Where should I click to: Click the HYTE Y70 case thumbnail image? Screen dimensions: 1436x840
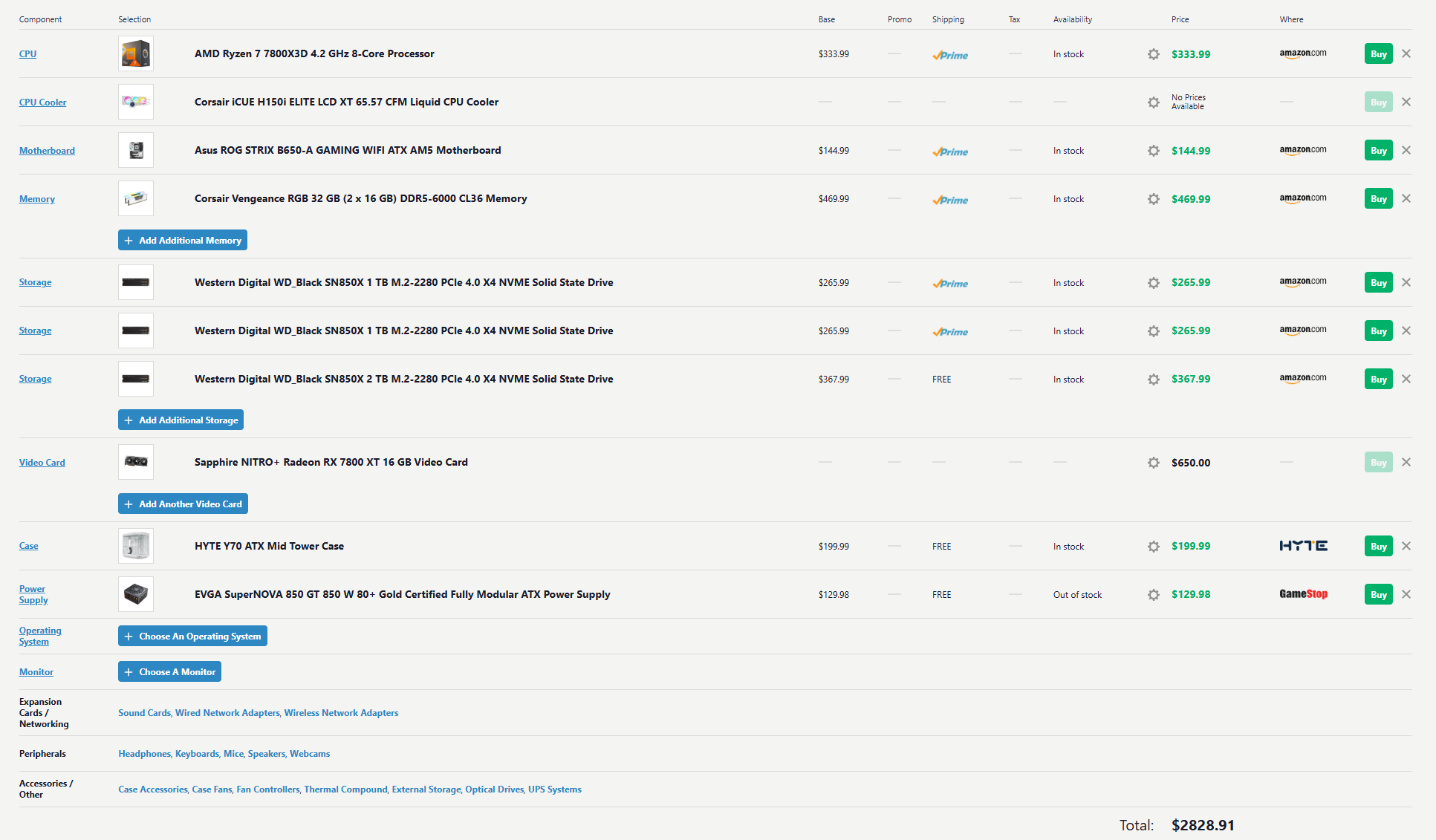click(x=136, y=546)
